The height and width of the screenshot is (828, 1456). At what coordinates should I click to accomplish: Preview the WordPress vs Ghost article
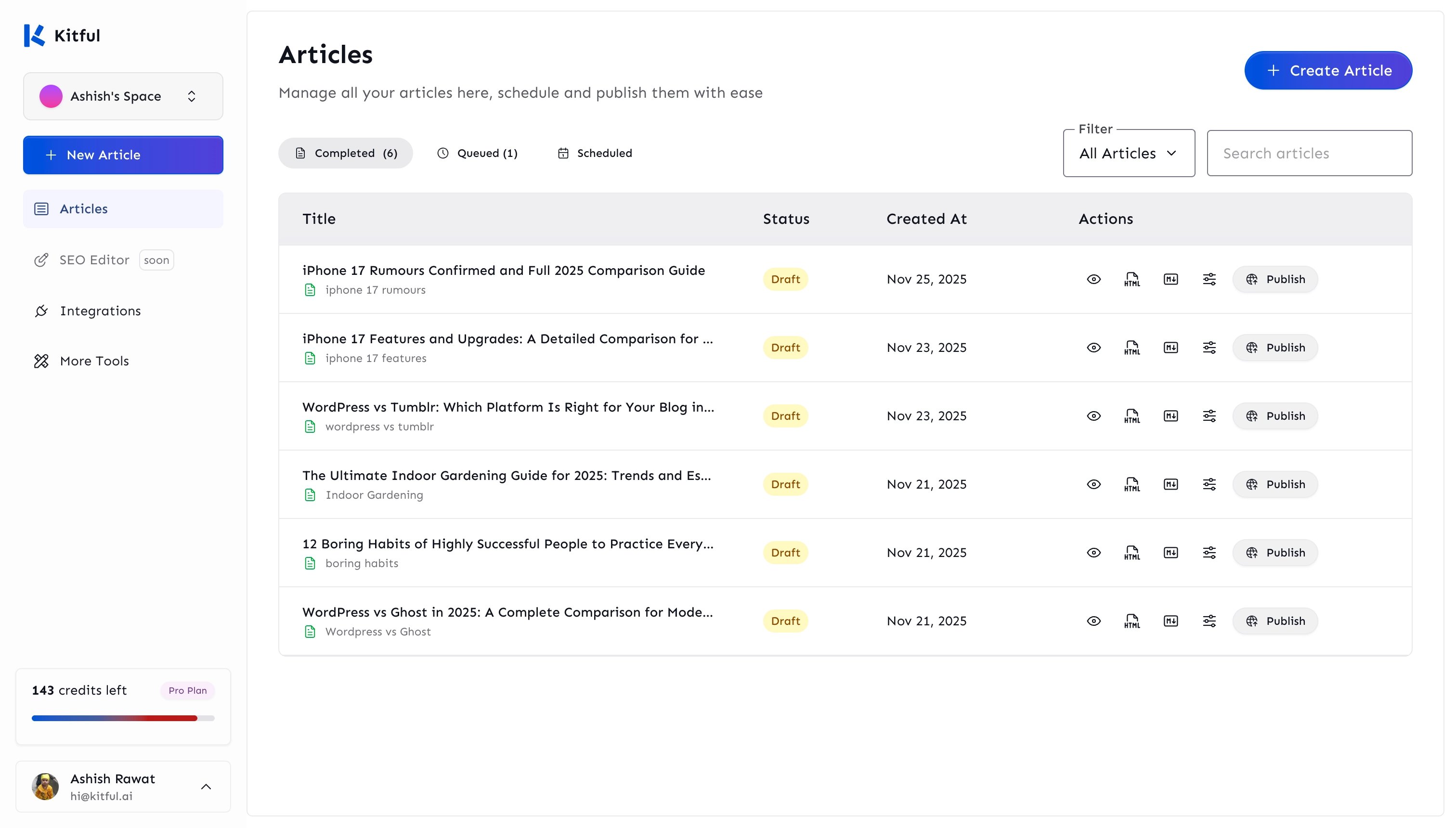pos(1094,621)
